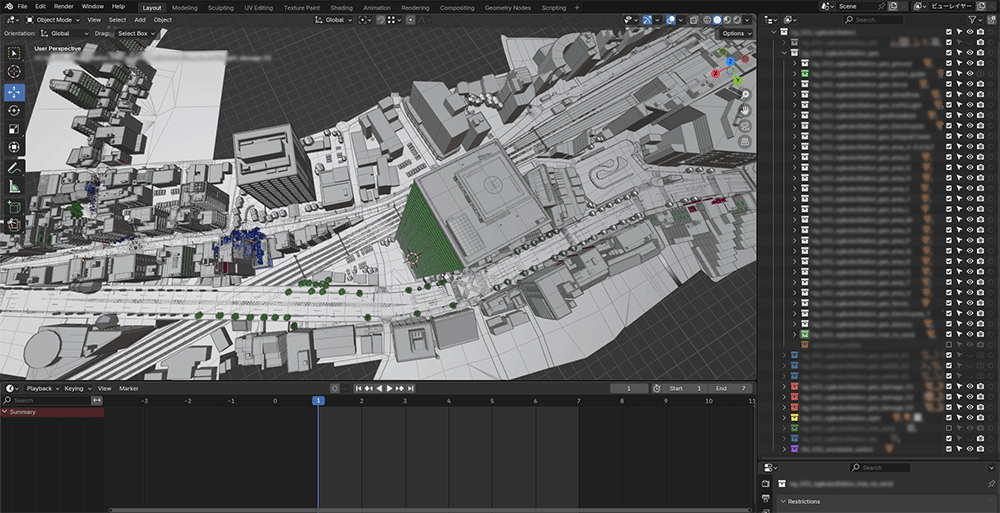Open the outliner filter funnel icon
The height and width of the screenshot is (513, 1000).
971,19
